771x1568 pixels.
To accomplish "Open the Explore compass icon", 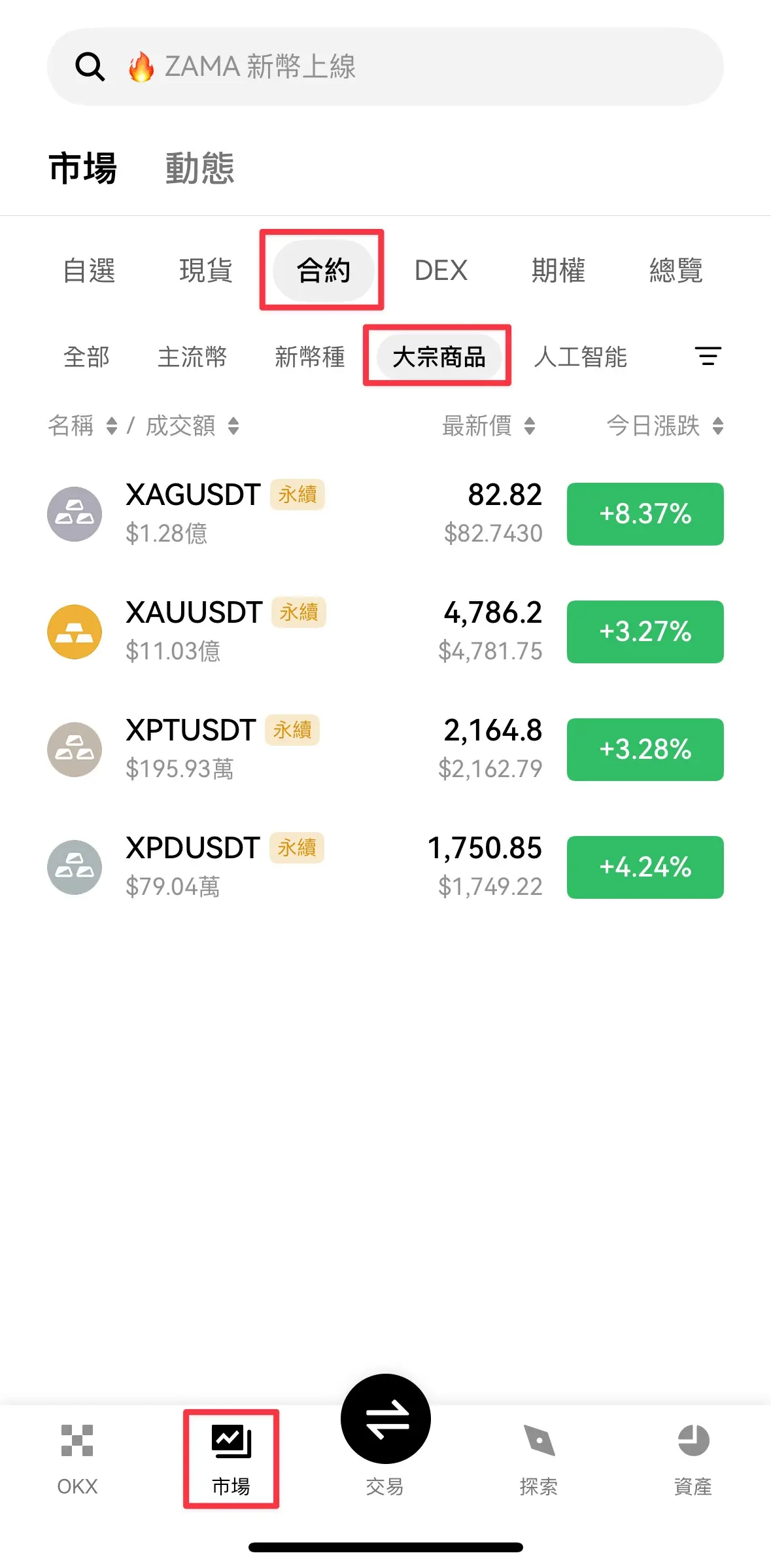I will pyautogui.click(x=539, y=1440).
